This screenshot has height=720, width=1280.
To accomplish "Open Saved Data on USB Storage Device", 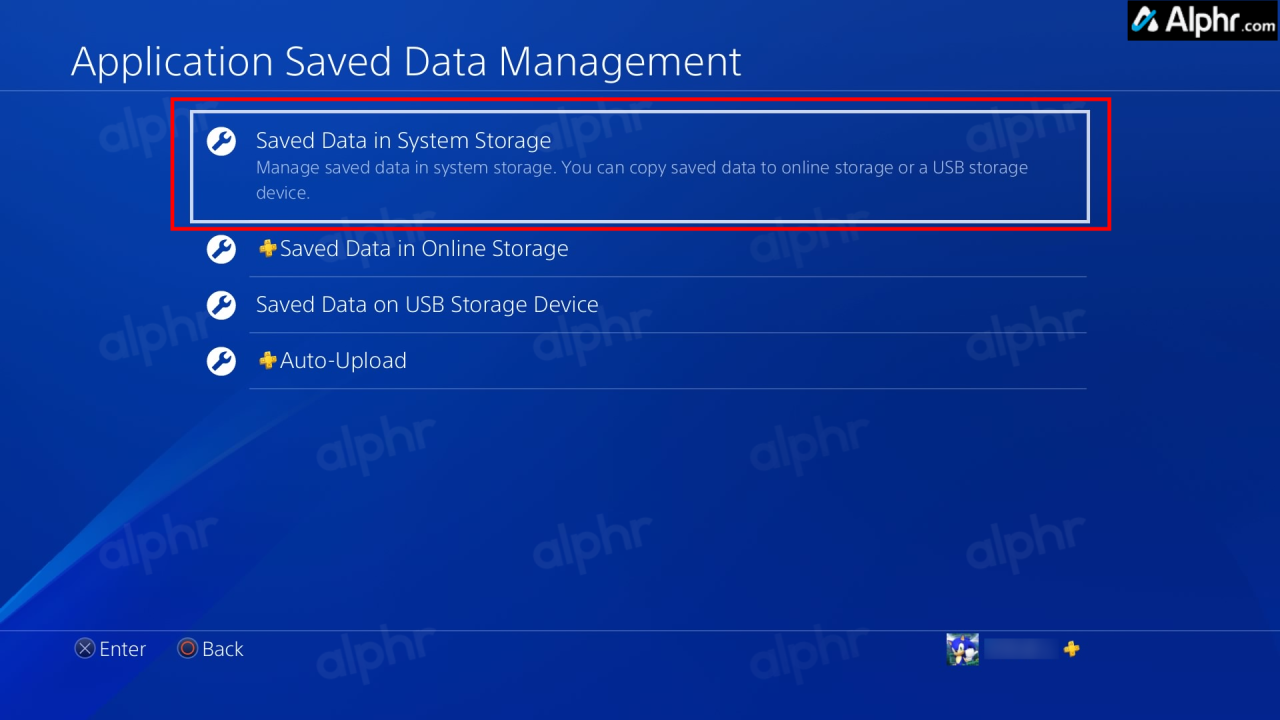I will [427, 304].
